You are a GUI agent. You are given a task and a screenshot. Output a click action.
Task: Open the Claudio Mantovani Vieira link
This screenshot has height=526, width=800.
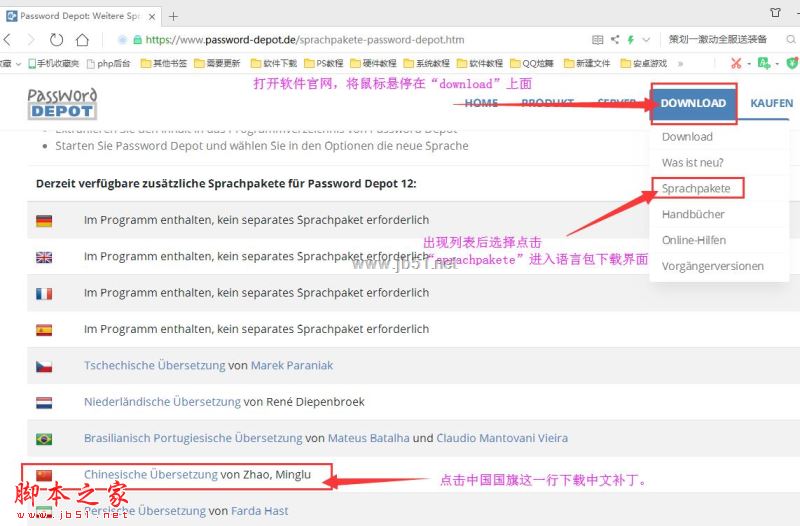[x=502, y=438]
